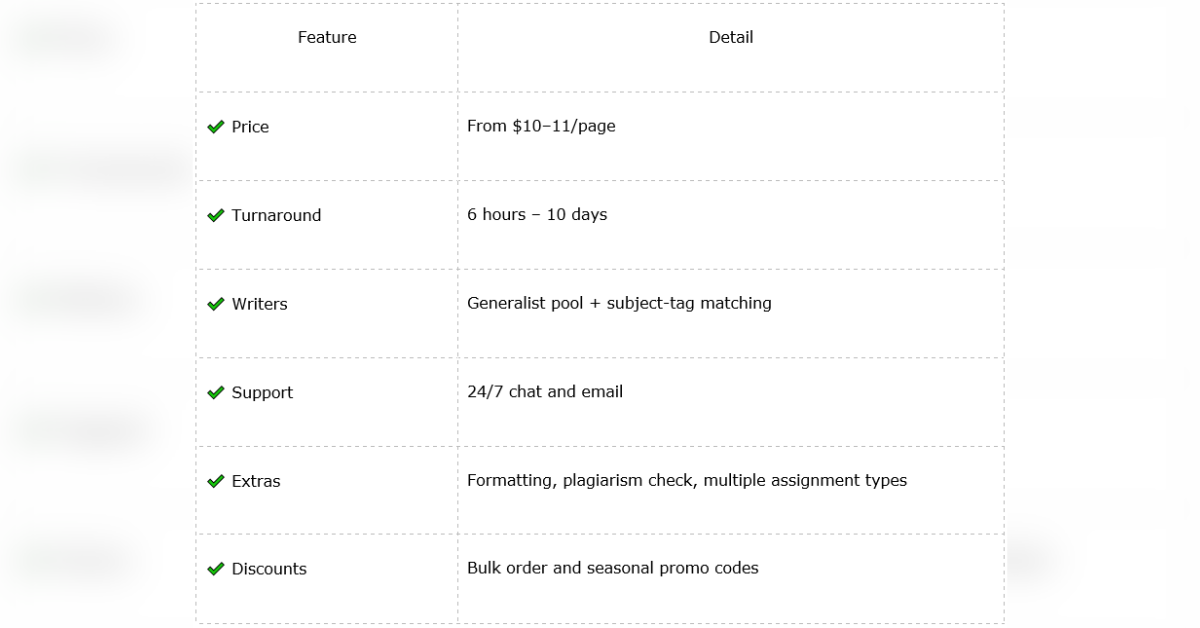1200x628 pixels.
Task: Click the green checkmark beside Discounts
Action: [215, 569]
